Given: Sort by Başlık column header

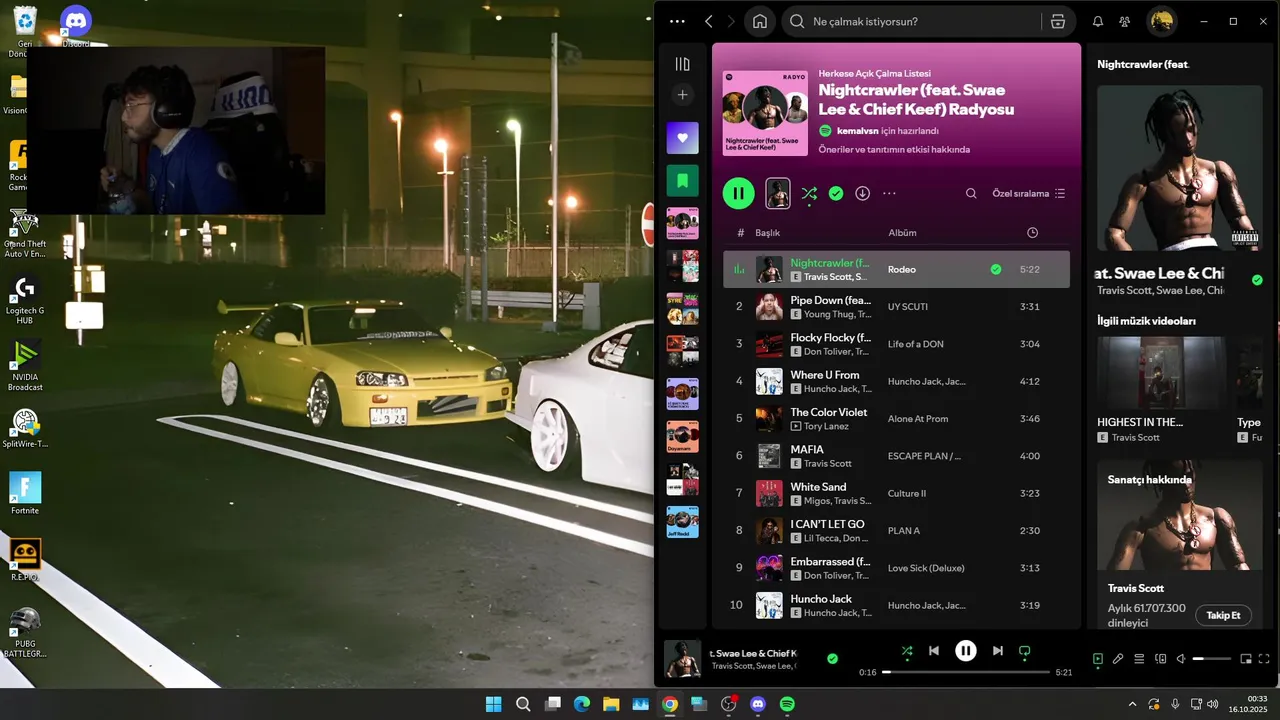Looking at the screenshot, I should [767, 233].
